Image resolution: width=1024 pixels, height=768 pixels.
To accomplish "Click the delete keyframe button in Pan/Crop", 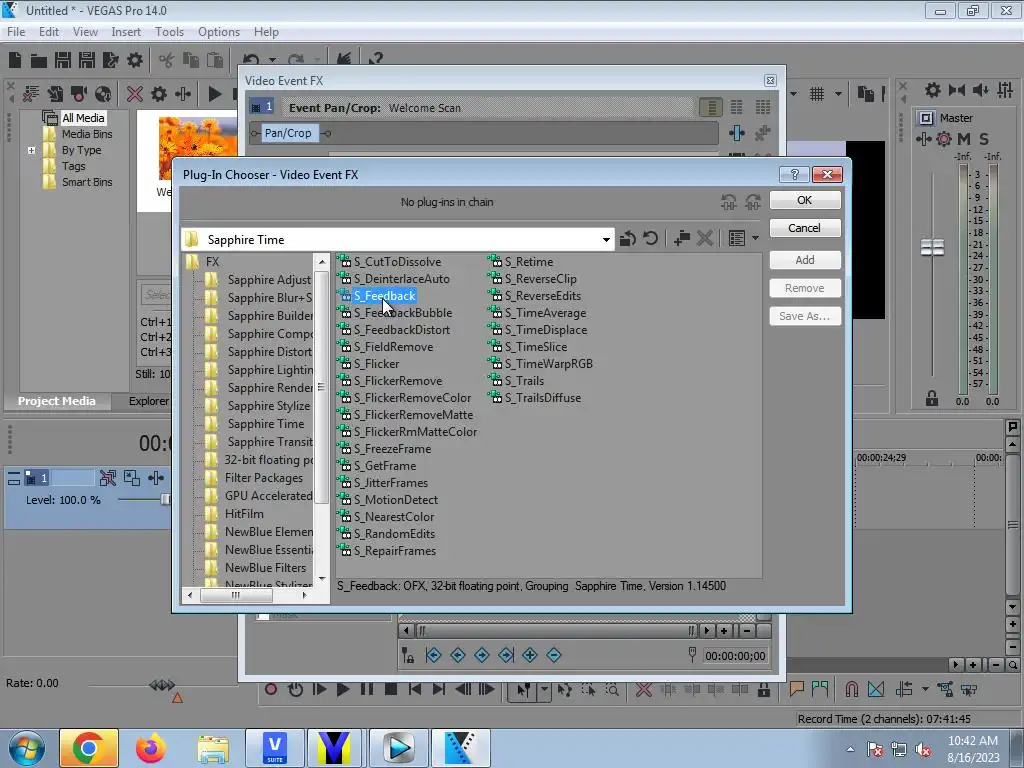I will (554, 655).
